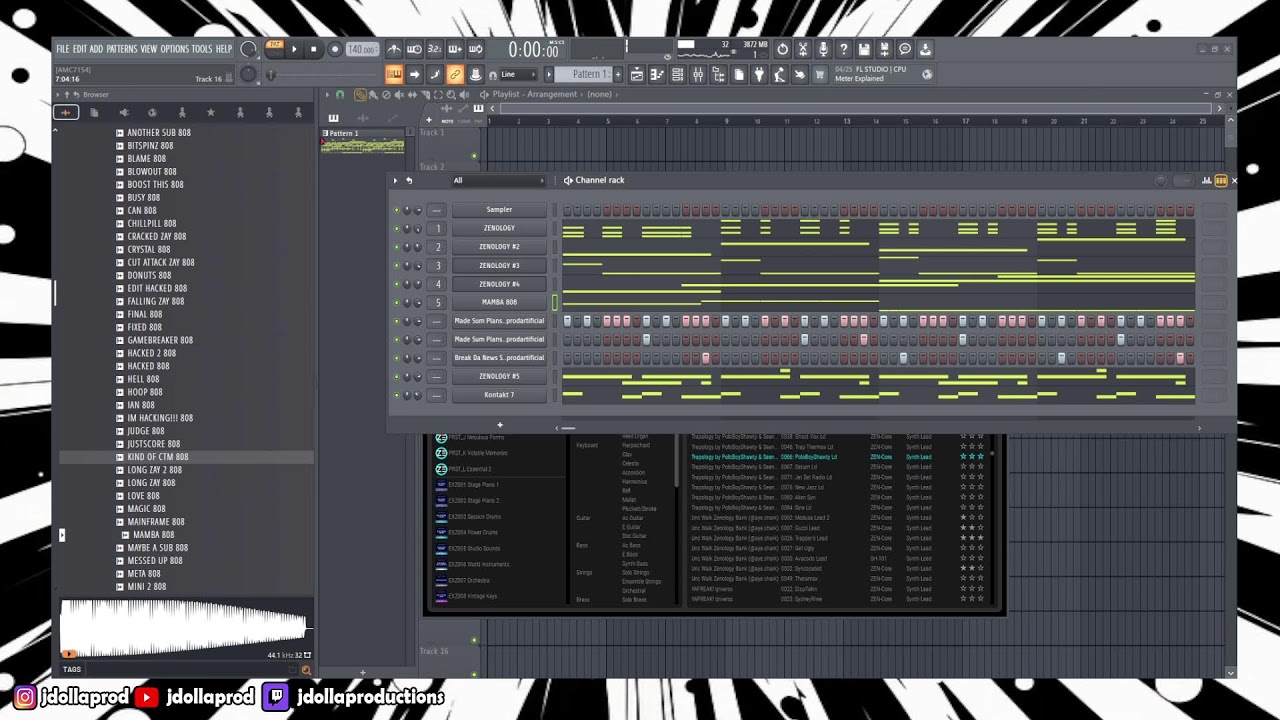Toggle the 3-2-1 countdown before recording
The height and width of the screenshot is (720, 1280).
point(435,49)
